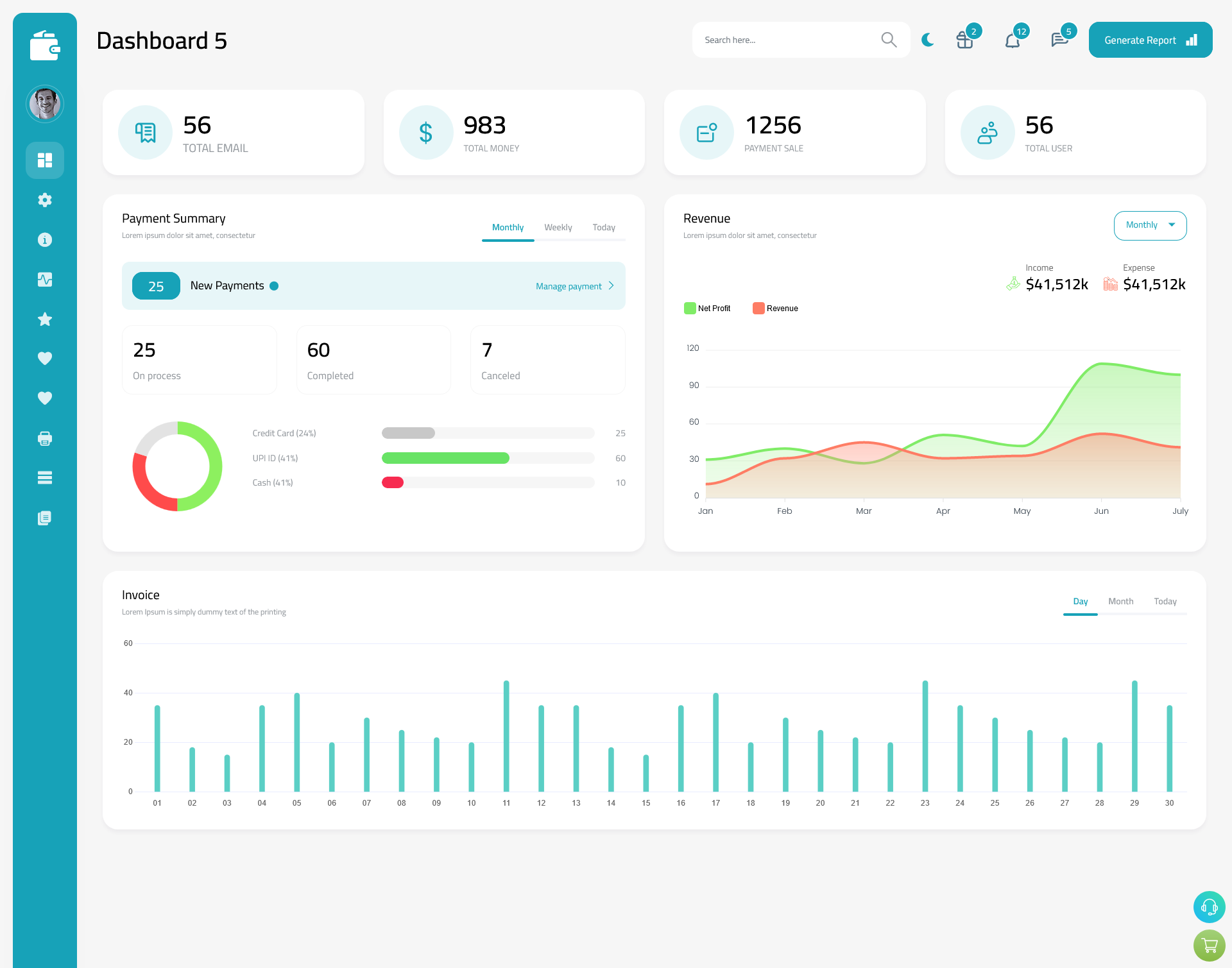Click the Generate Report button
Screen dimensions: 1232x968
(x=1149, y=39)
